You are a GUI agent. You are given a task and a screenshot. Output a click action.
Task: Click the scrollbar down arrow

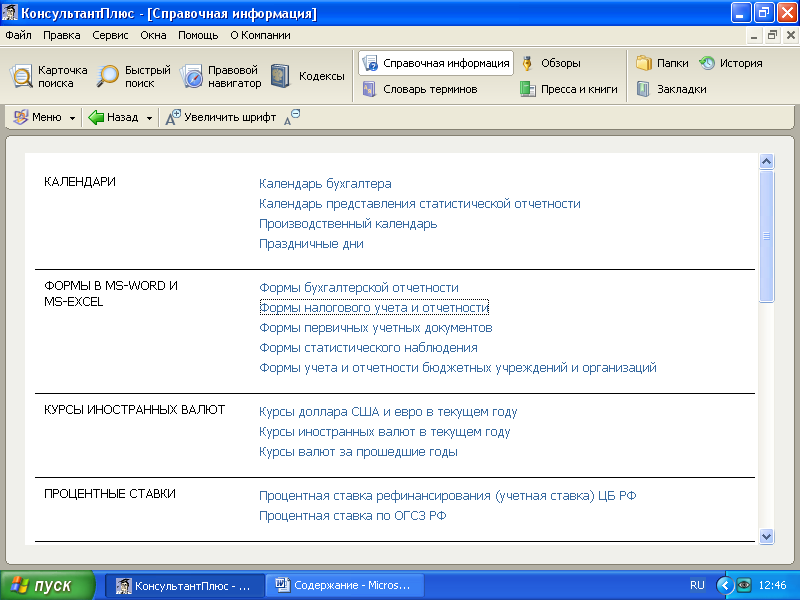[x=766, y=536]
